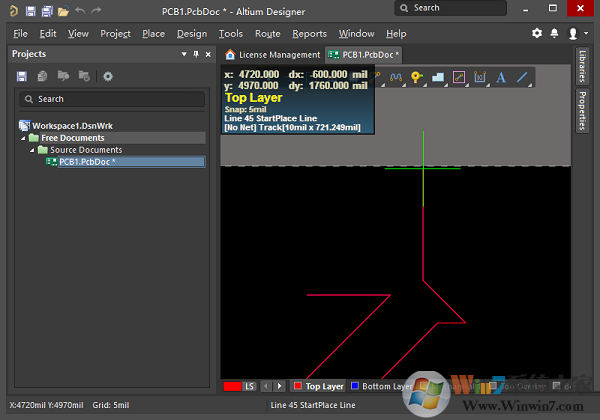This screenshot has width=600, height=420.
Task: Click the title bar Search box
Action: [450, 8]
